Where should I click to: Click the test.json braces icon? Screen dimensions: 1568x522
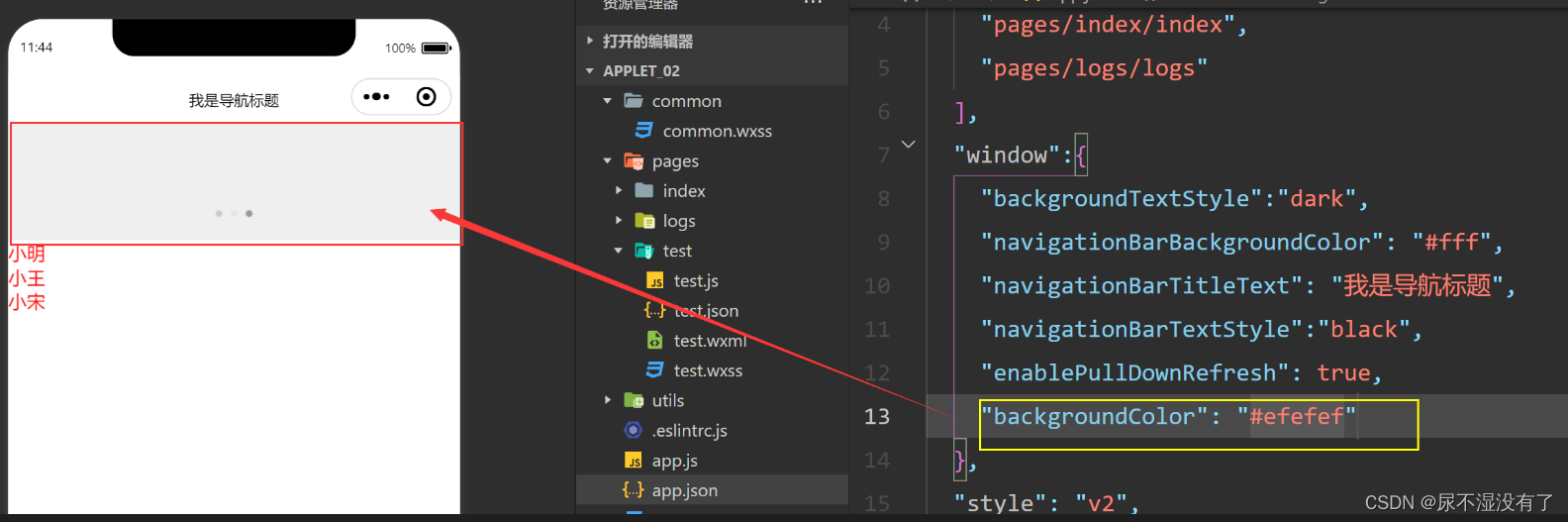pos(654,310)
